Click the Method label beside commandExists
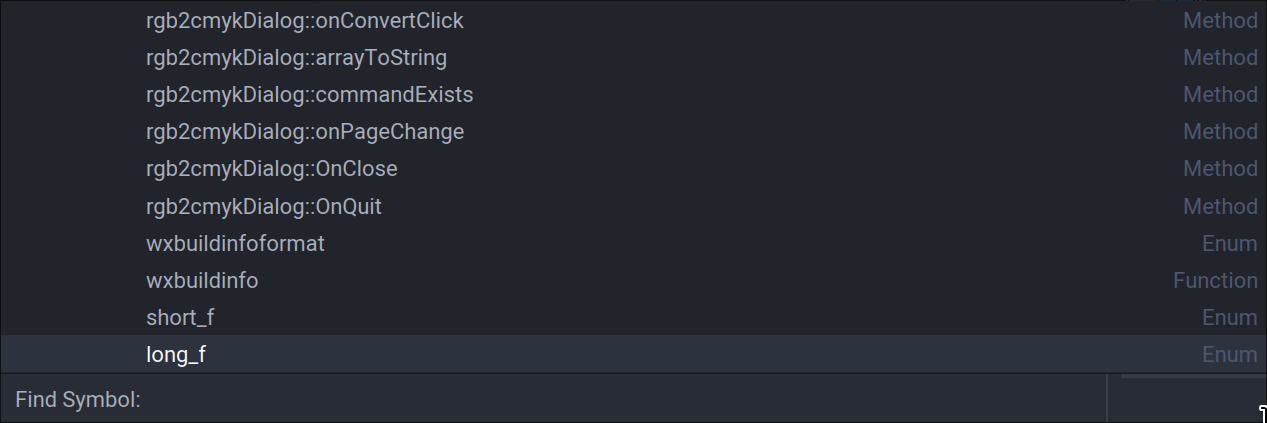 tap(1220, 94)
